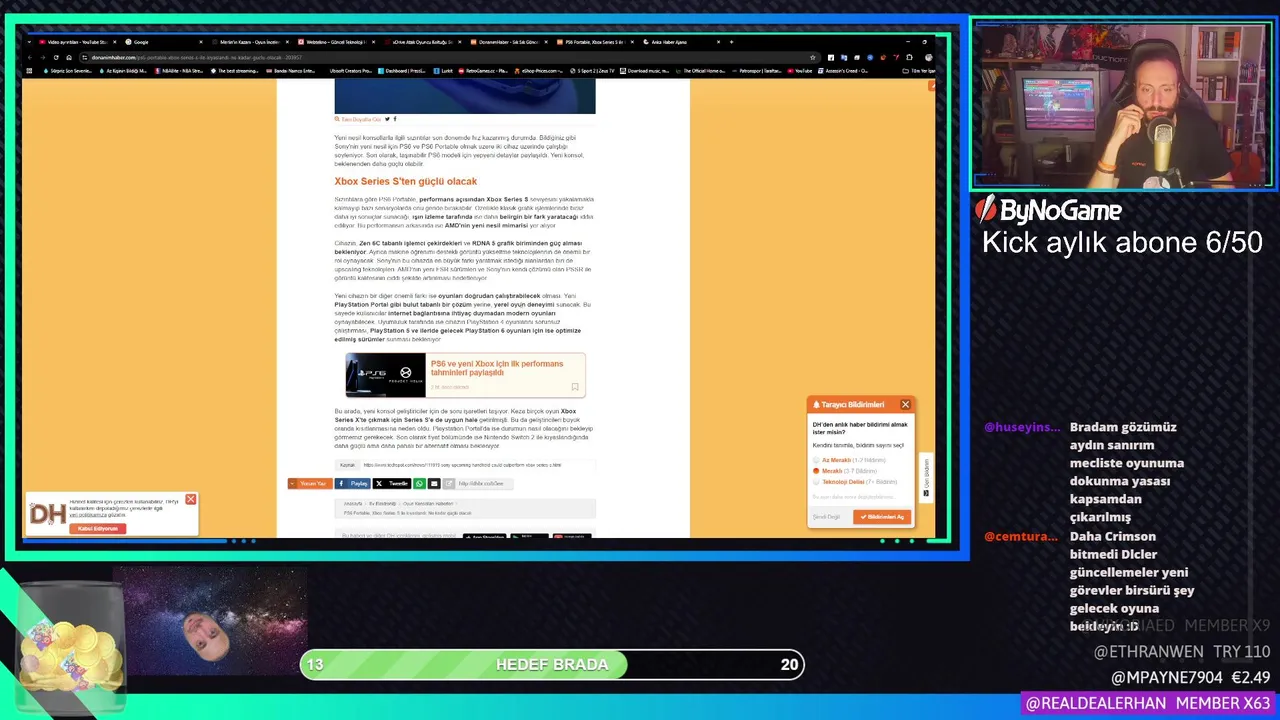Image resolution: width=1280 pixels, height=720 pixels.
Task: Click the browser home icon
Action: [69, 57]
